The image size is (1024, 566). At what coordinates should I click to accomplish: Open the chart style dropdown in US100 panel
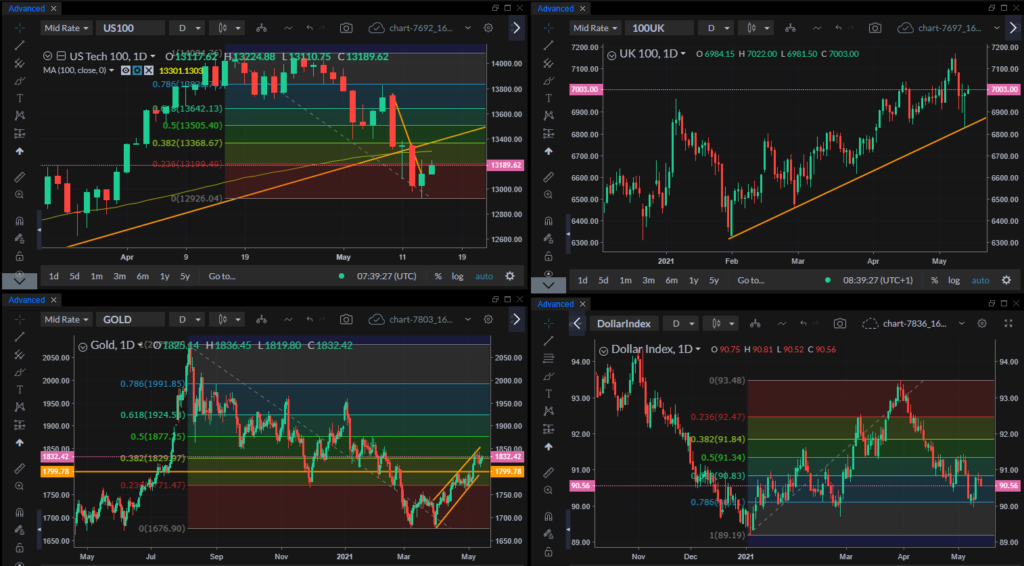229,28
